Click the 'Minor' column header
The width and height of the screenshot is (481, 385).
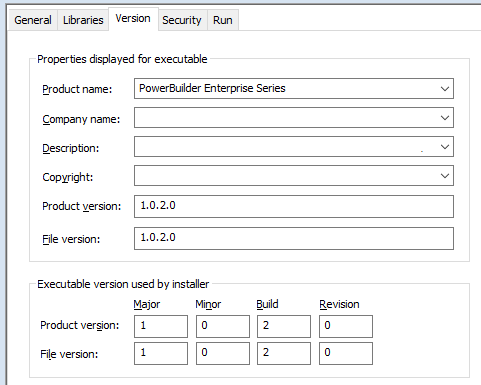(x=208, y=304)
